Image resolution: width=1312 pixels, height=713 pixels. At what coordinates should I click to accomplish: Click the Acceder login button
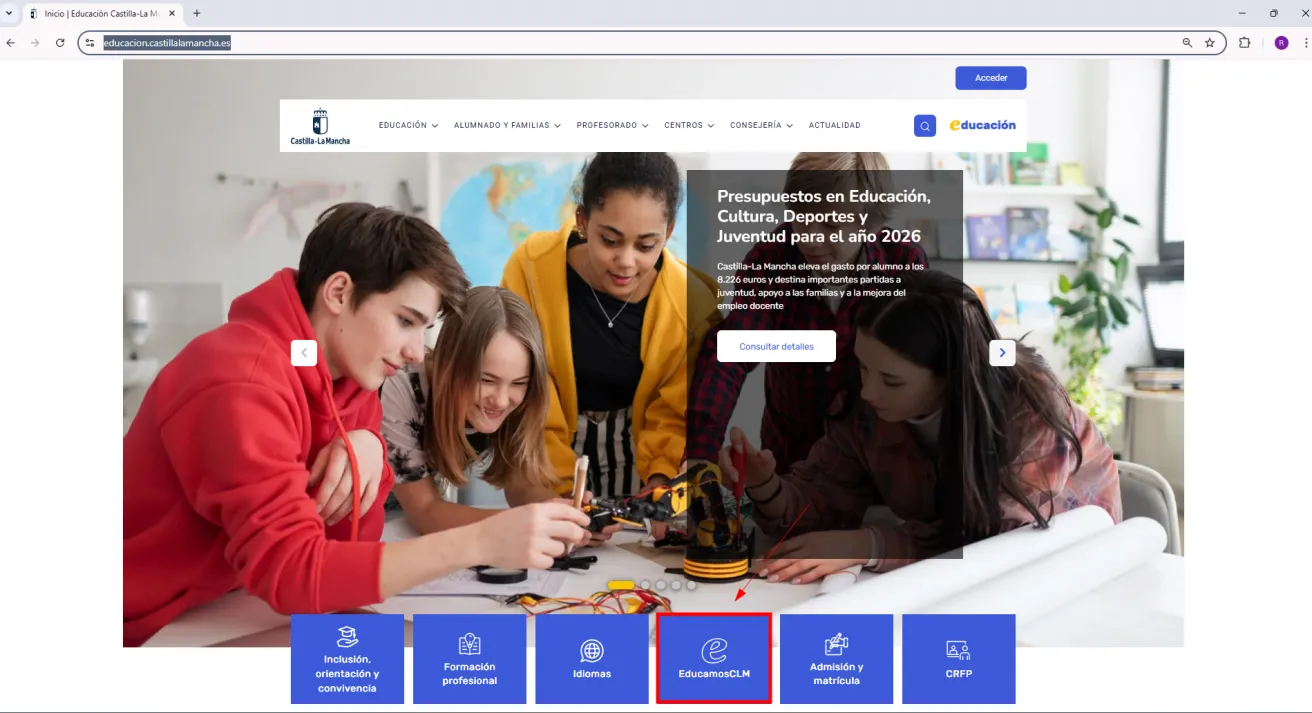click(x=990, y=77)
